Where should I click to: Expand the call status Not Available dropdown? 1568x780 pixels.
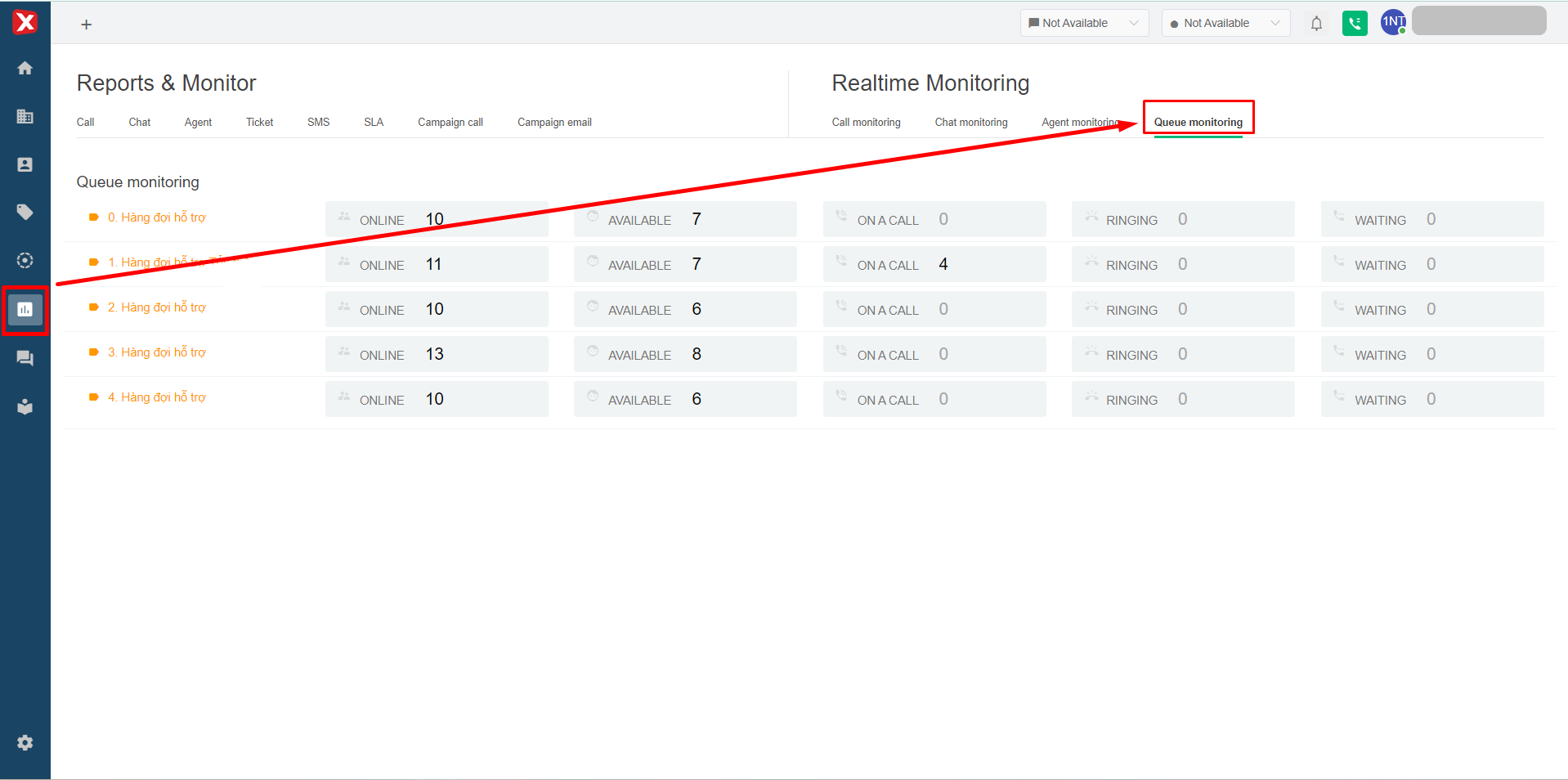(x=1225, y=23)
